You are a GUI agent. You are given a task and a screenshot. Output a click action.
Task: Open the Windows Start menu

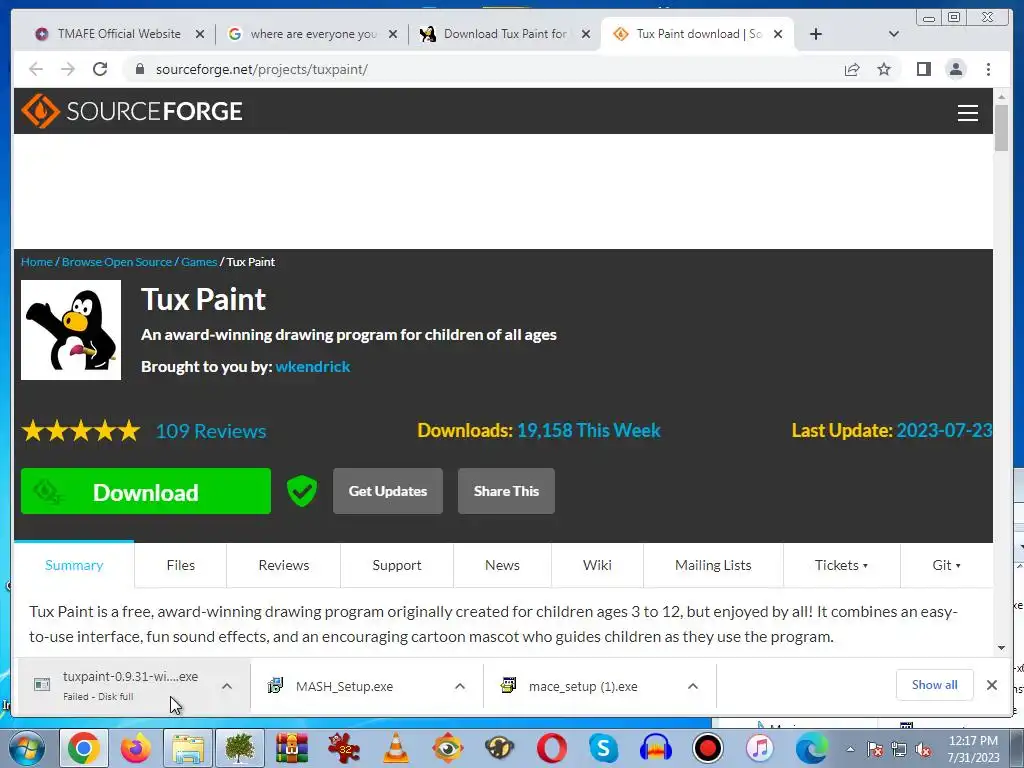point(26,748)
